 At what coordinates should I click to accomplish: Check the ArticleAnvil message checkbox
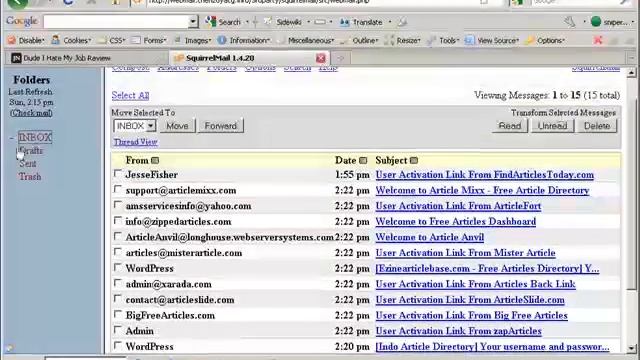coord(118,236)
